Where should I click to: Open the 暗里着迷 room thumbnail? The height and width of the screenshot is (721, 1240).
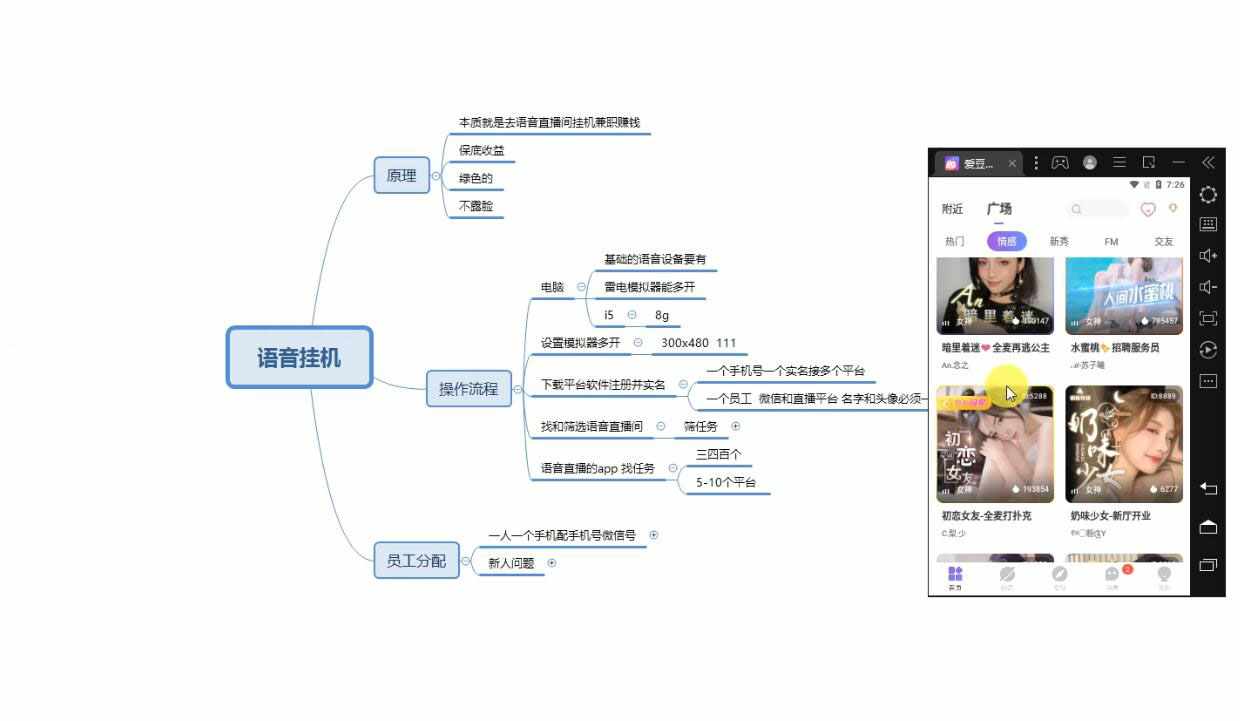coord(995,295)
